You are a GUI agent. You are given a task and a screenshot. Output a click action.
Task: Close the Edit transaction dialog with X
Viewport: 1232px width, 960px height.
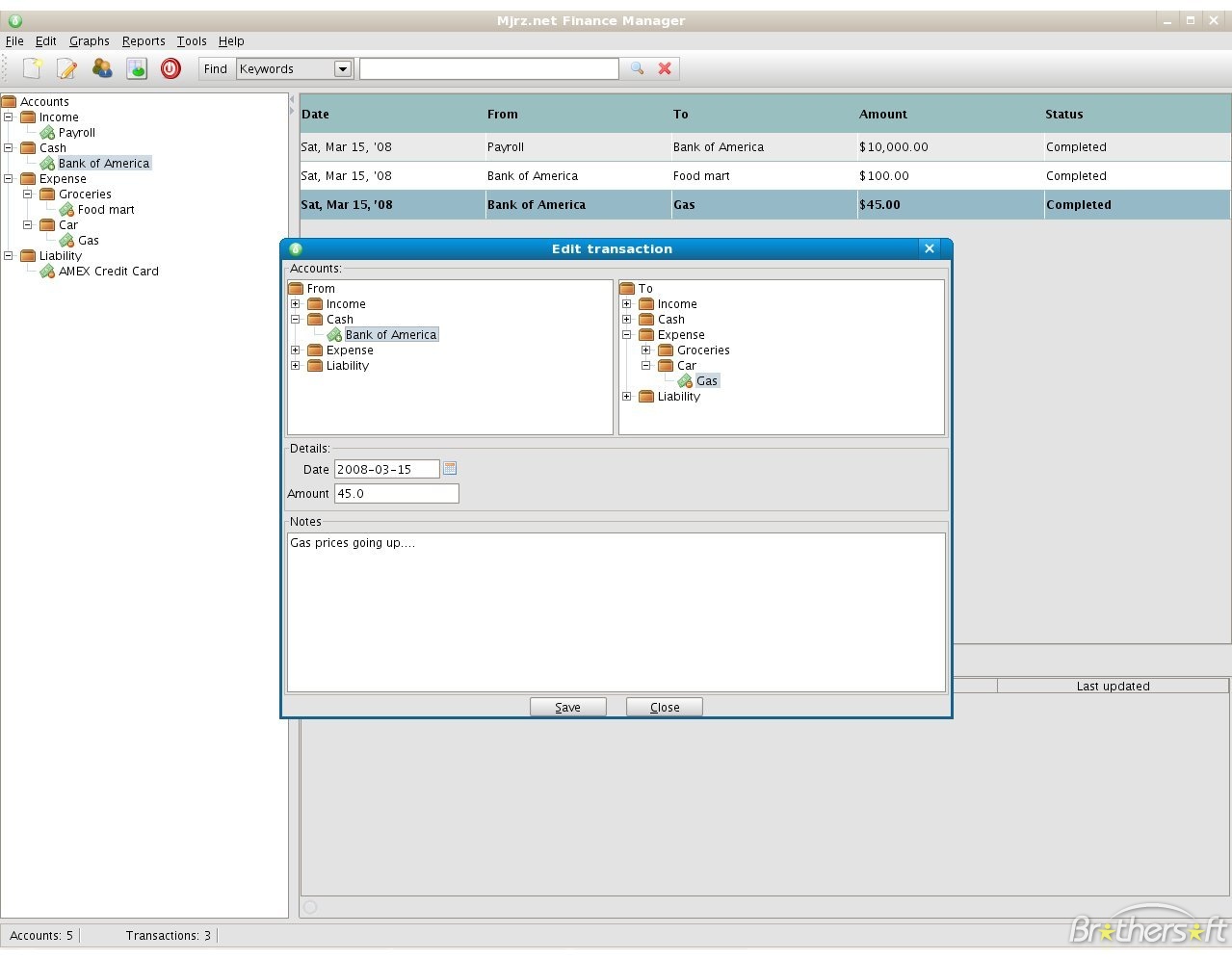[930, 248]
